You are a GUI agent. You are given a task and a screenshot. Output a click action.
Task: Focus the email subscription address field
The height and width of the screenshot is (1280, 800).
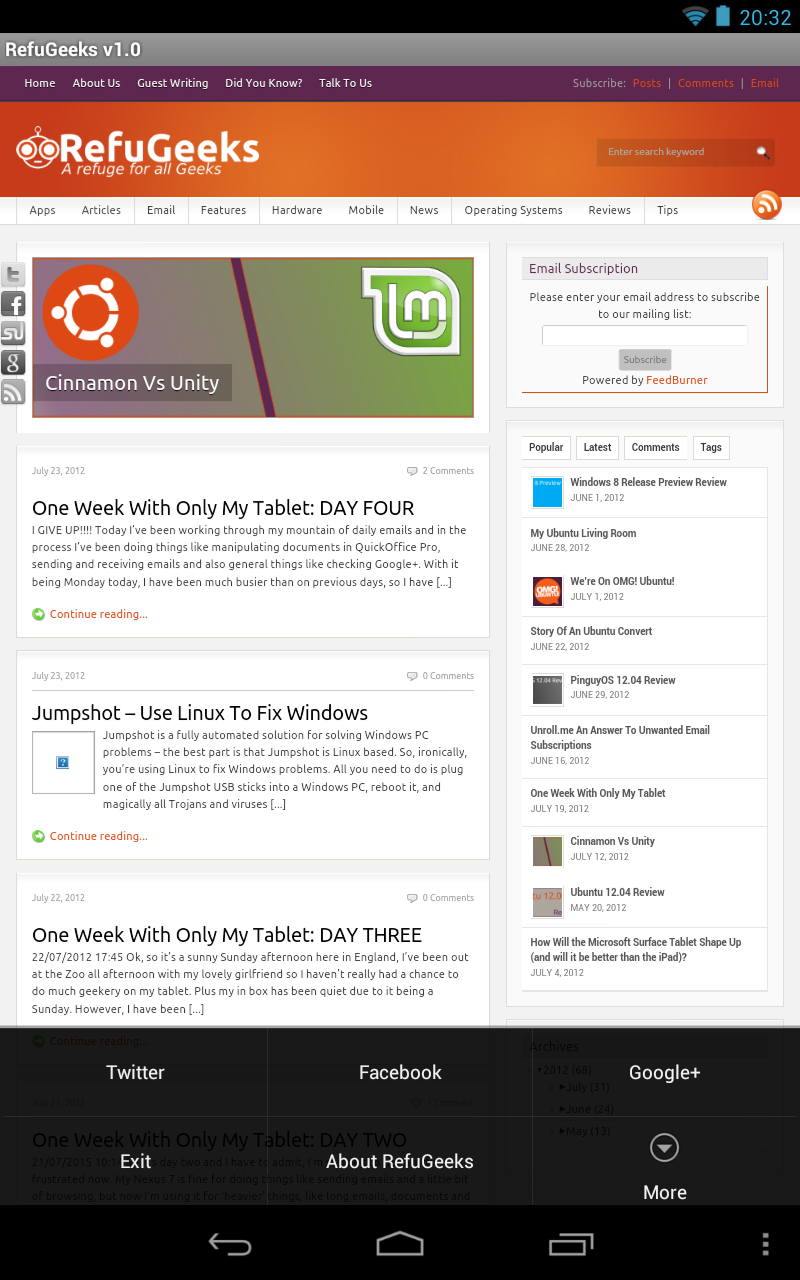coord(644,336)
